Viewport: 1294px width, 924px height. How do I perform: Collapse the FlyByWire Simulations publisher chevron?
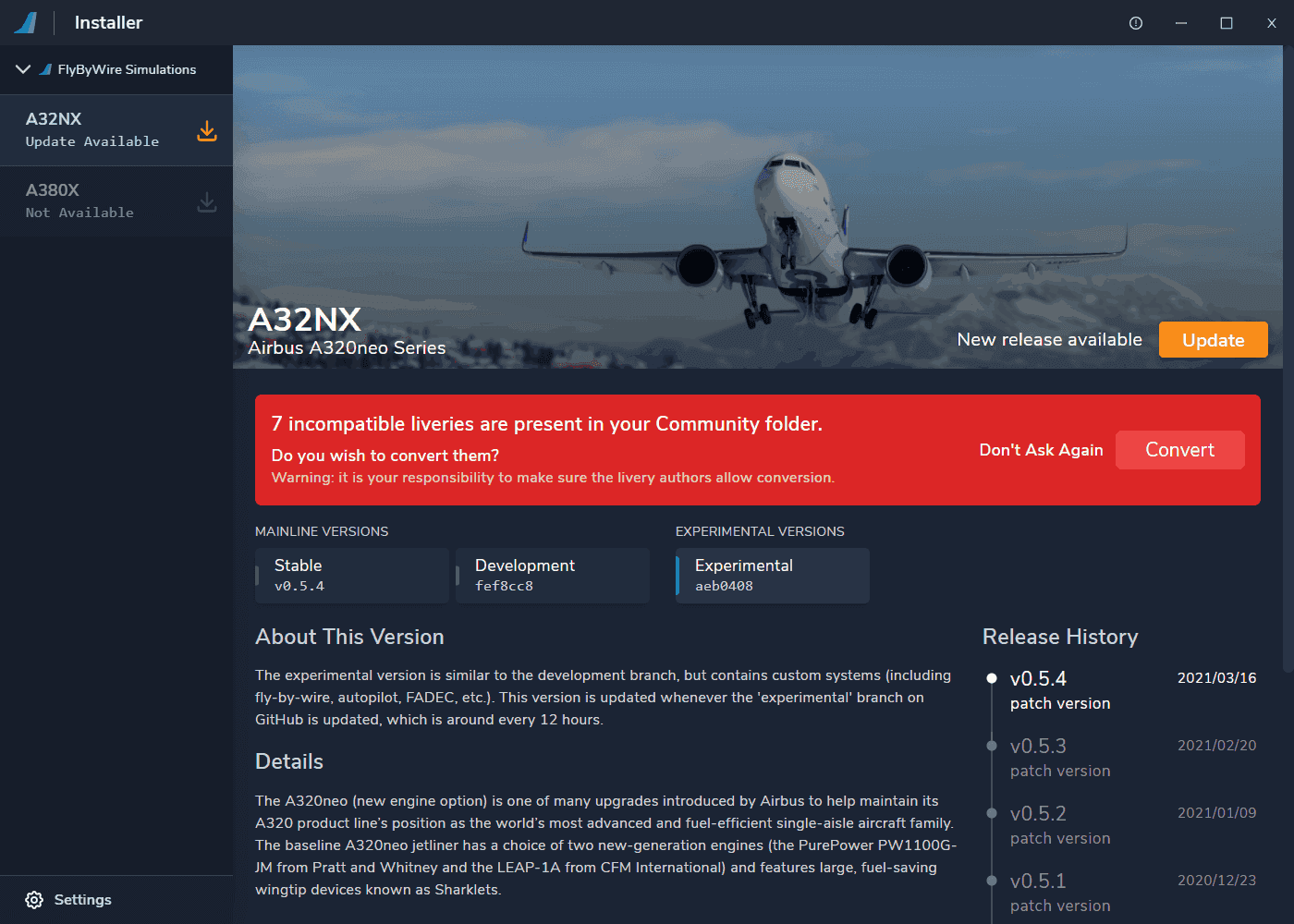click(23, 69)
